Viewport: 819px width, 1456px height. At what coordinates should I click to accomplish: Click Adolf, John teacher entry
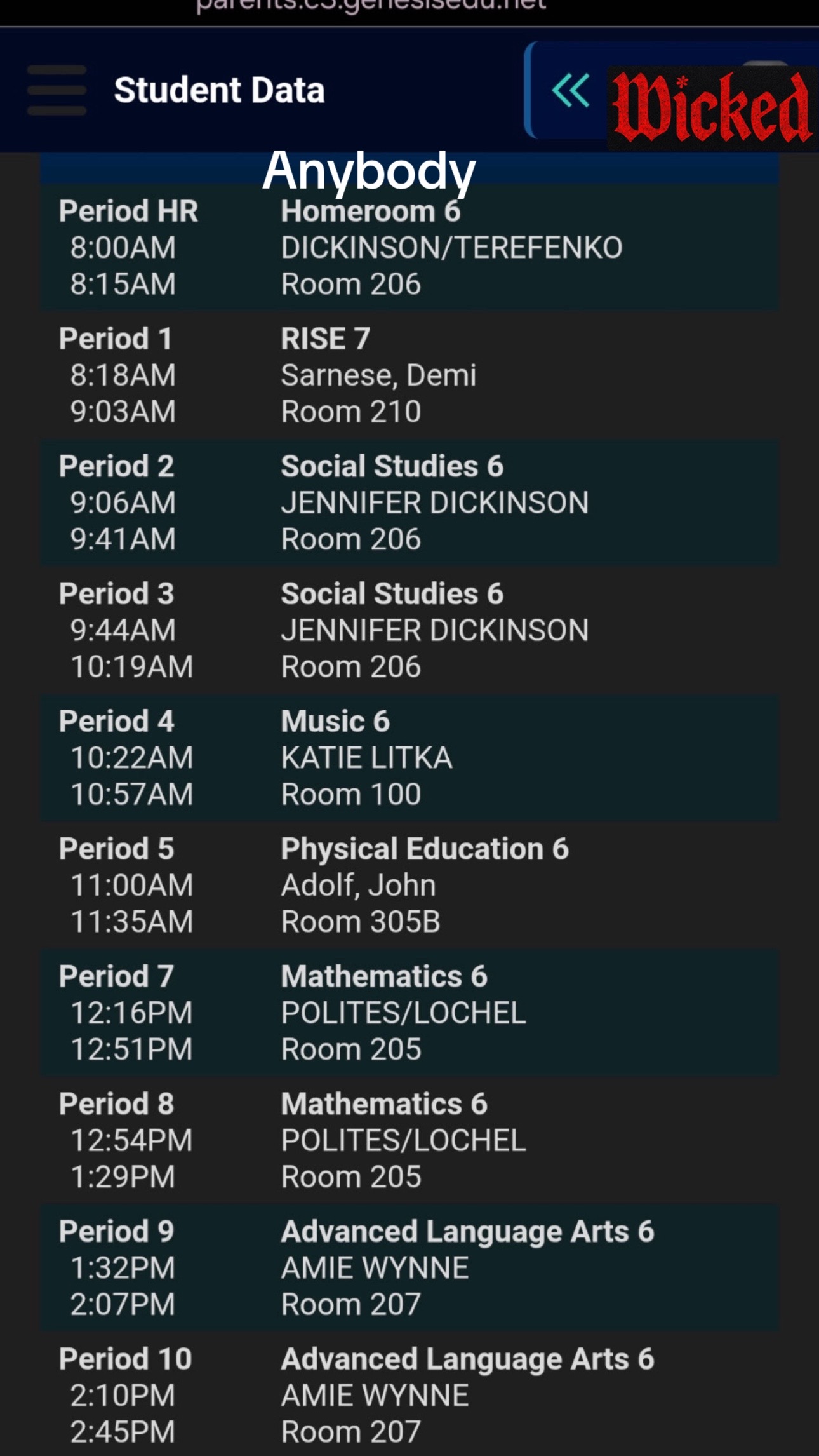click(x=358, y=885)
